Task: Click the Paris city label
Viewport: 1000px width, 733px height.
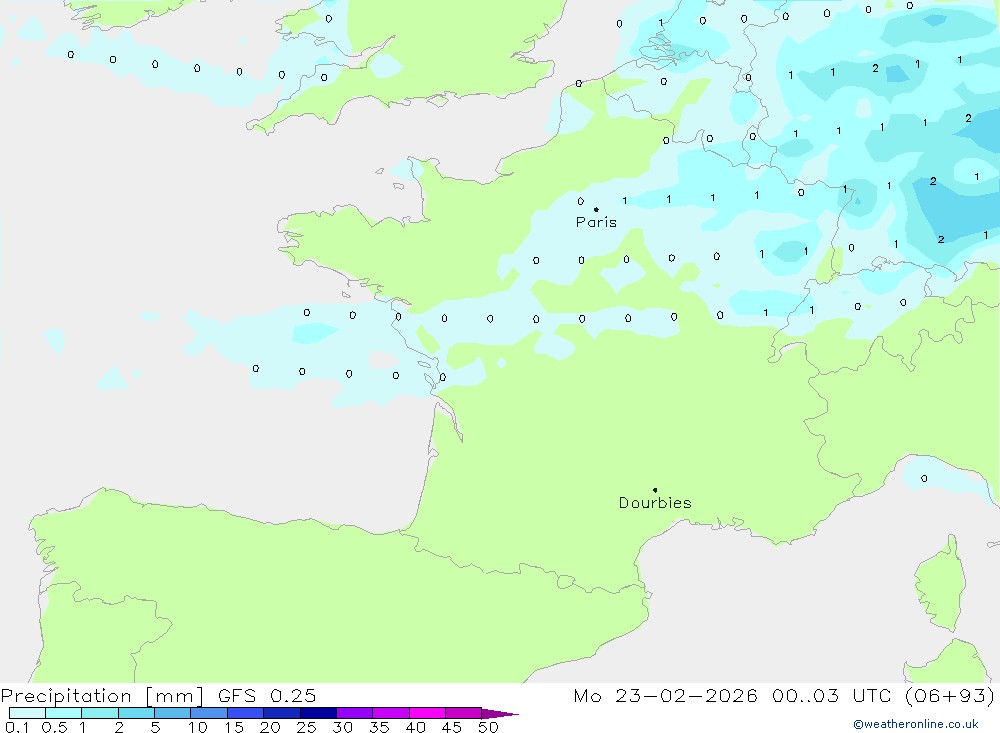Action: coord(596,222)
